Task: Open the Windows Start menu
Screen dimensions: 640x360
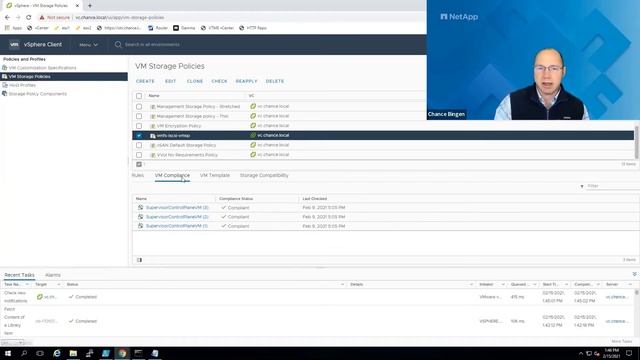Action: coord(8,353)
